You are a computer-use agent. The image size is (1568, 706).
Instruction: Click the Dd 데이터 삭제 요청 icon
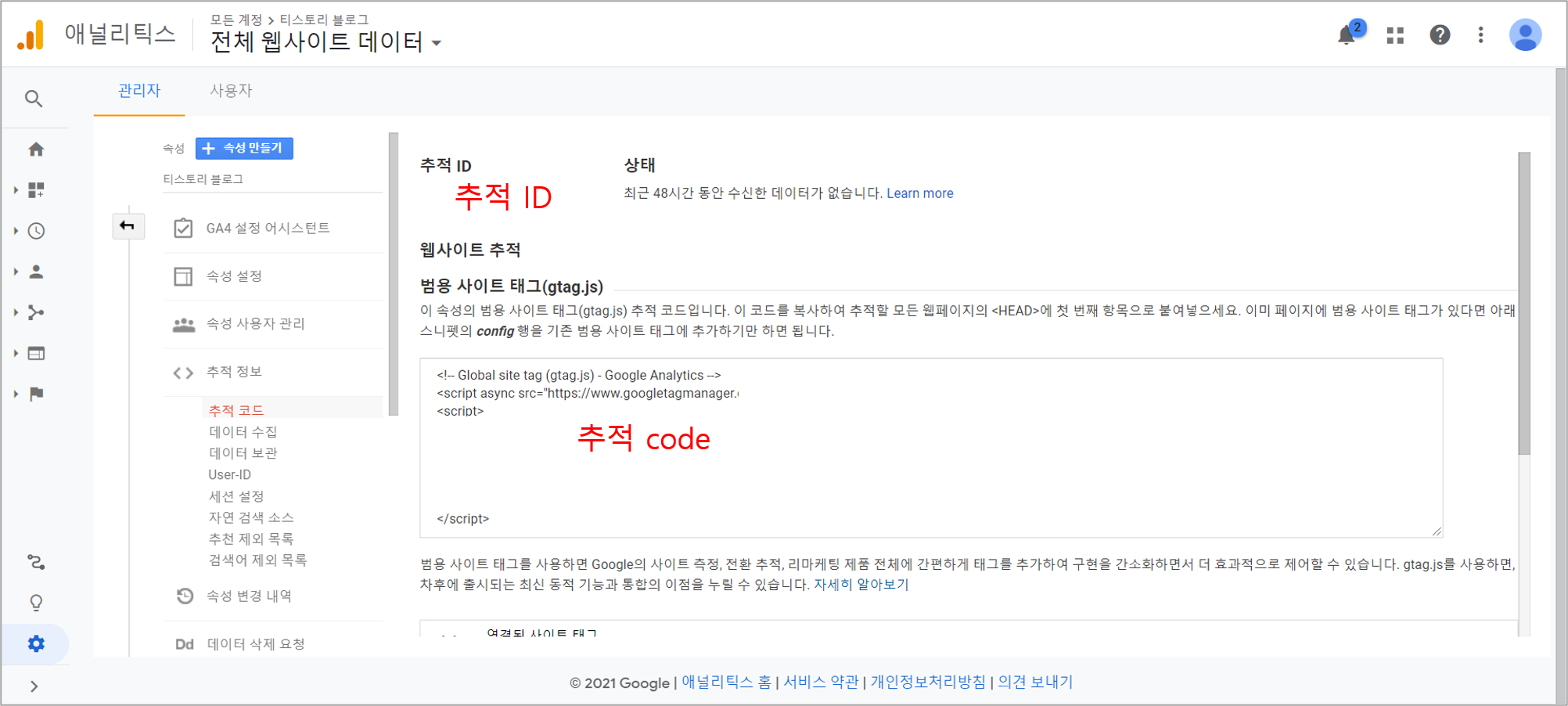185,644
